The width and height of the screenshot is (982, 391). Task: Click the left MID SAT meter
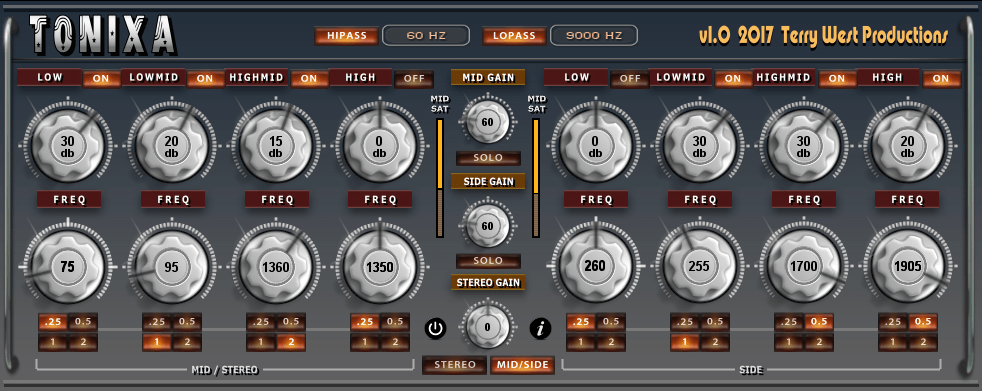pos(440,179)
